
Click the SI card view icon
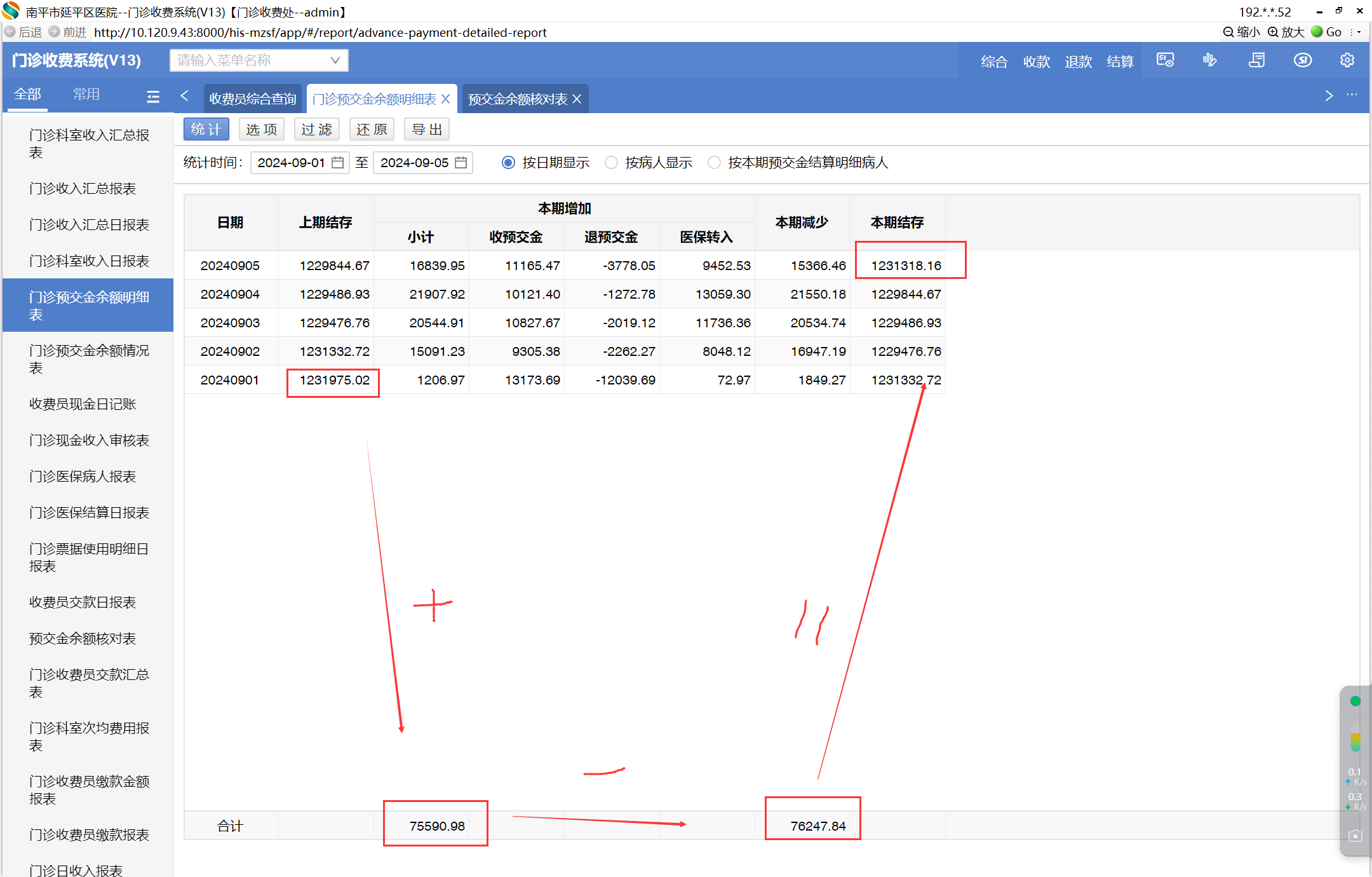tap(1165, 60)
